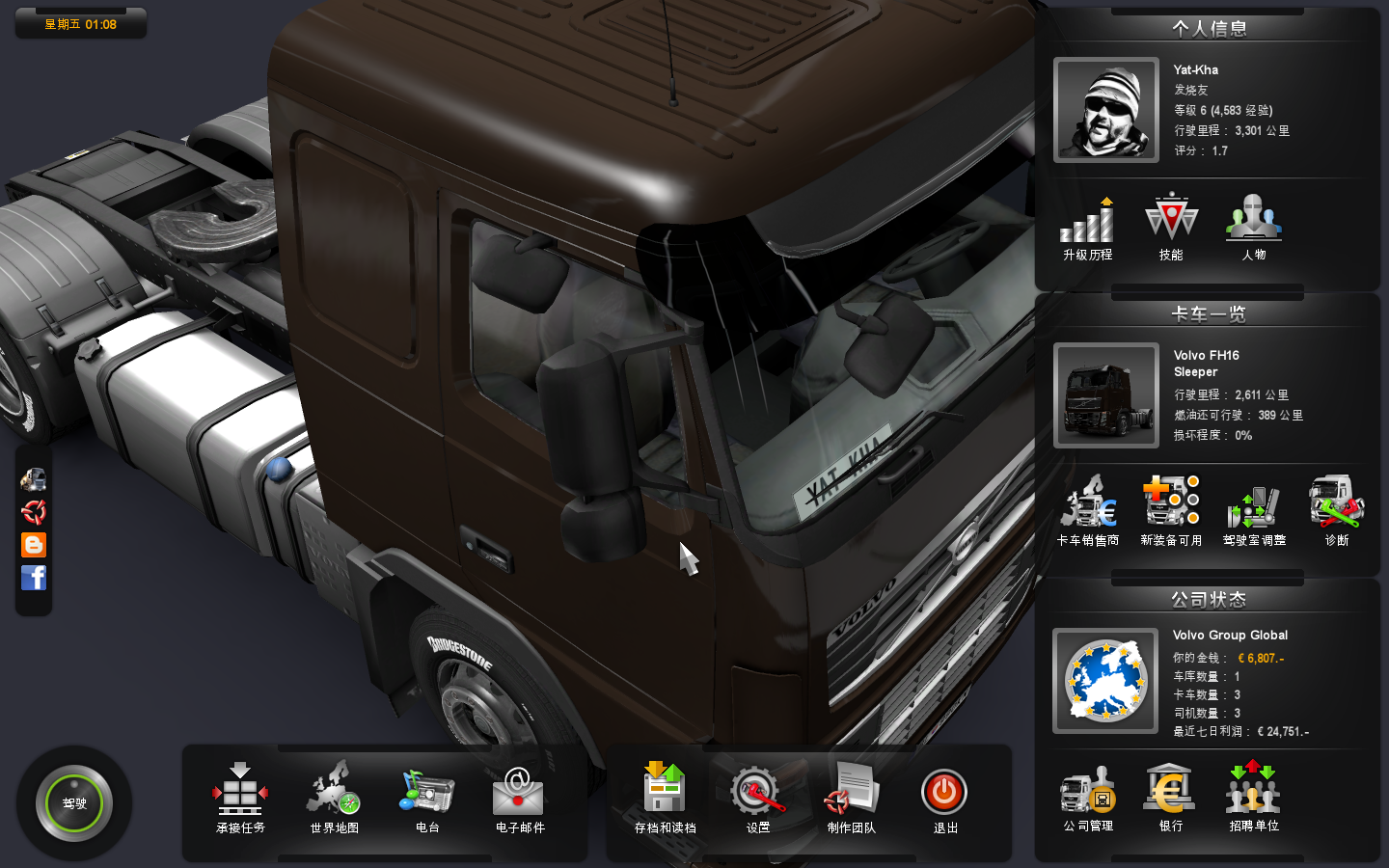Click the truck icon in left sidebar
1389x868 pixels.
(34, 479)
